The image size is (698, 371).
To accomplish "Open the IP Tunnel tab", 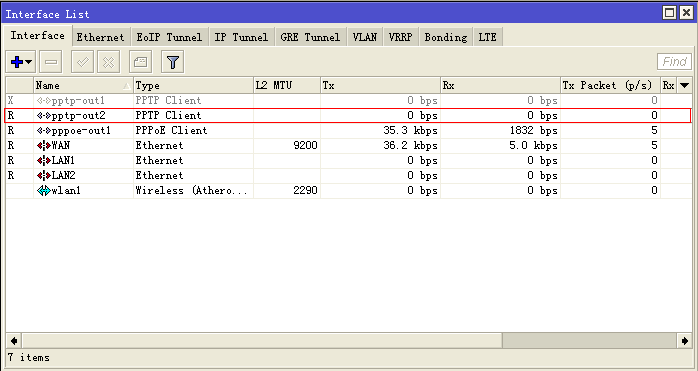I will [x=241, y=37].
